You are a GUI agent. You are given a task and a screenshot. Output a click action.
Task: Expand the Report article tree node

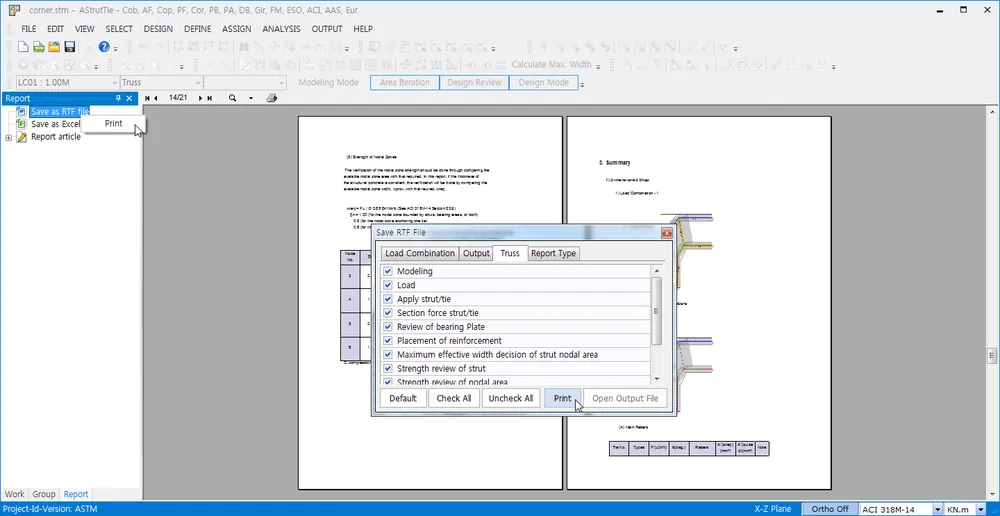coord(8,137)
